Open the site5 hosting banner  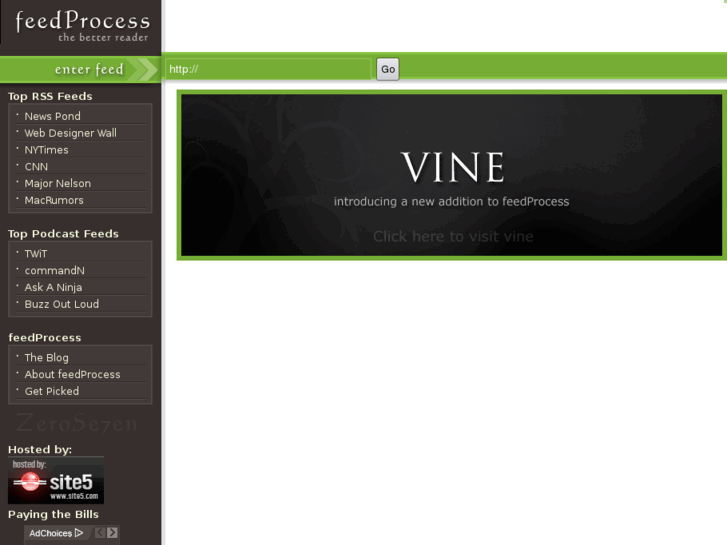[x=56, y=481]
